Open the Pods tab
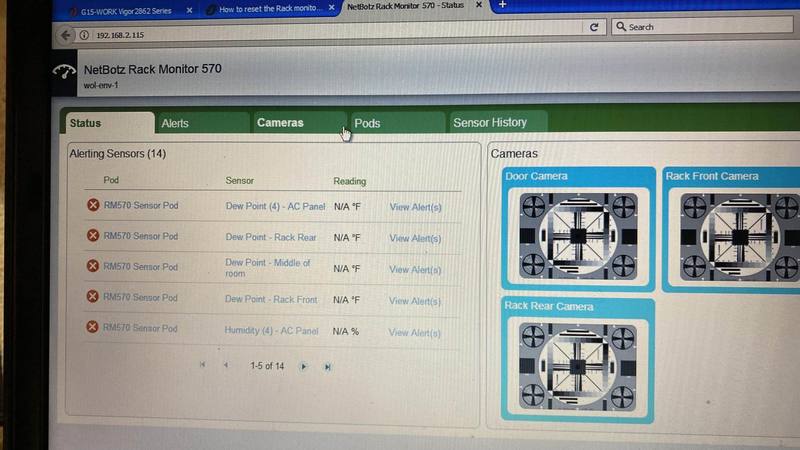The image size is (800, 450). [397, 123]
